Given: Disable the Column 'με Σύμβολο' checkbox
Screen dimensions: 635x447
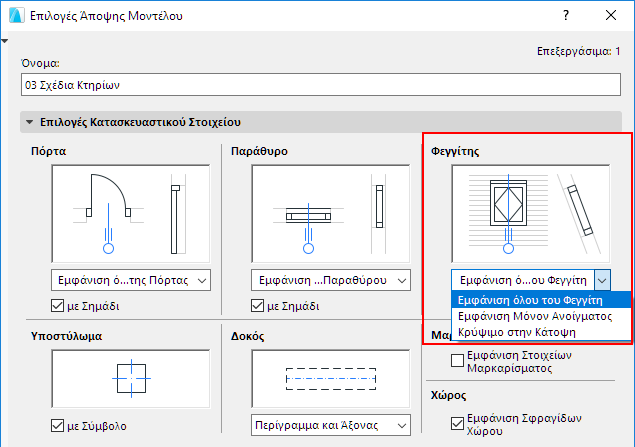Looking at the screenshot, I should tap(59, 426).
